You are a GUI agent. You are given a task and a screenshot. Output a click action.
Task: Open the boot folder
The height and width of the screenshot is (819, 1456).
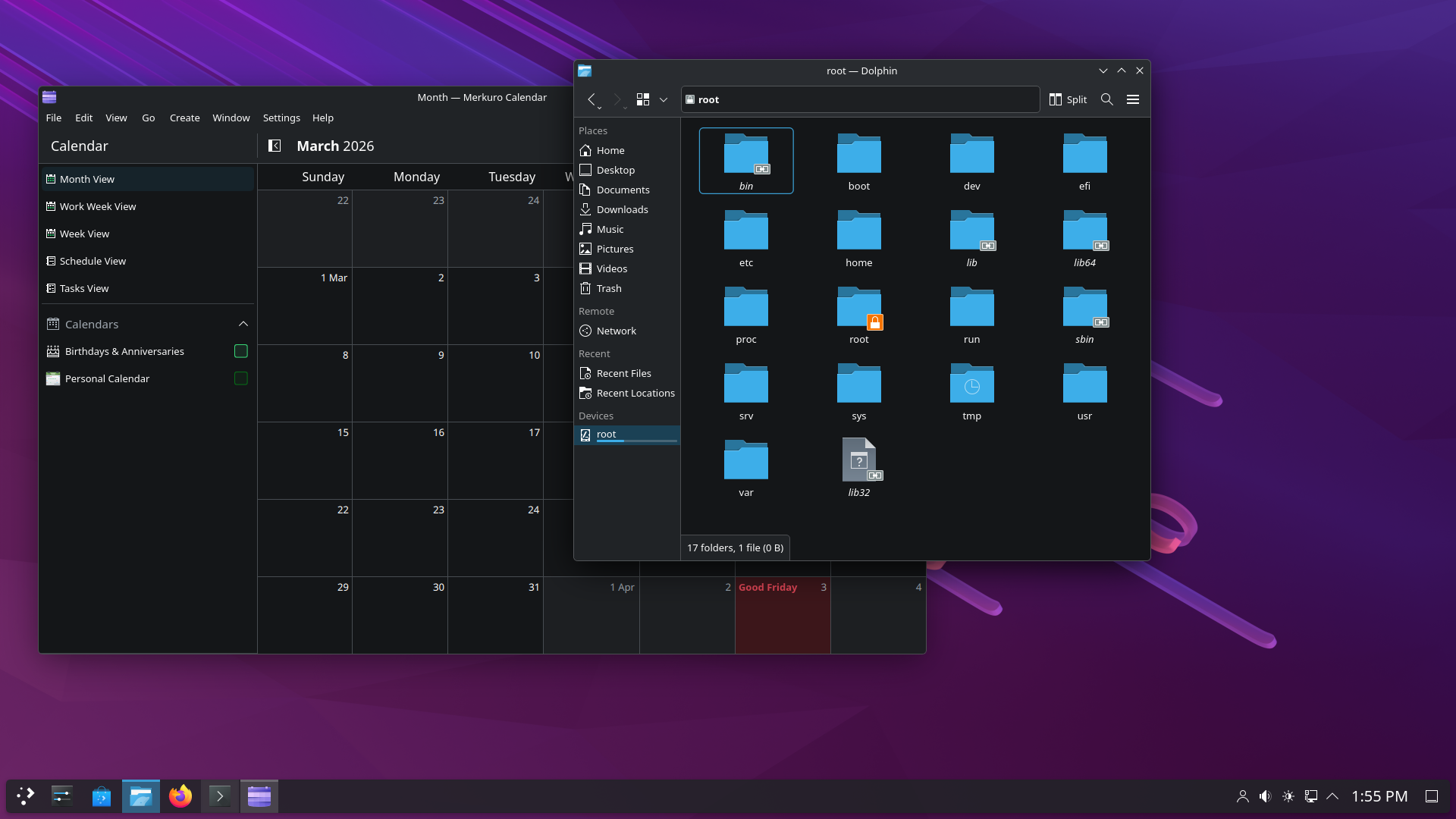[x=858, y=161]
